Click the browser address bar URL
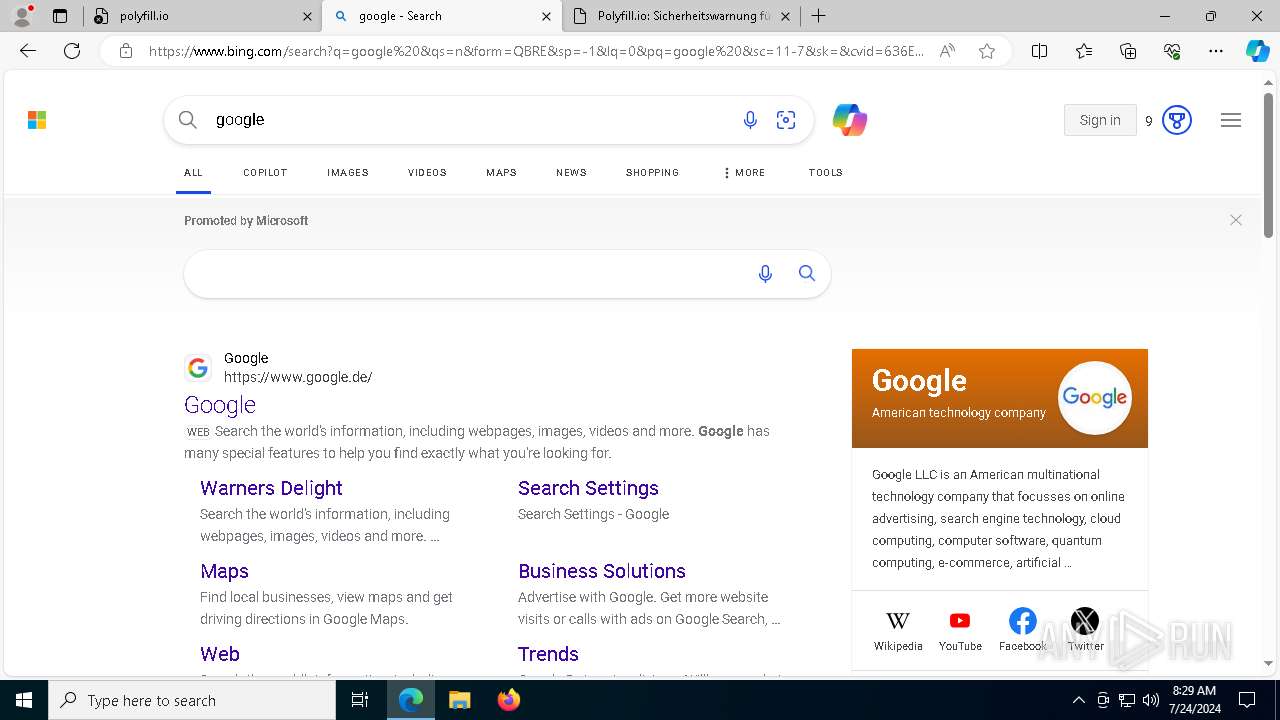 535,51
